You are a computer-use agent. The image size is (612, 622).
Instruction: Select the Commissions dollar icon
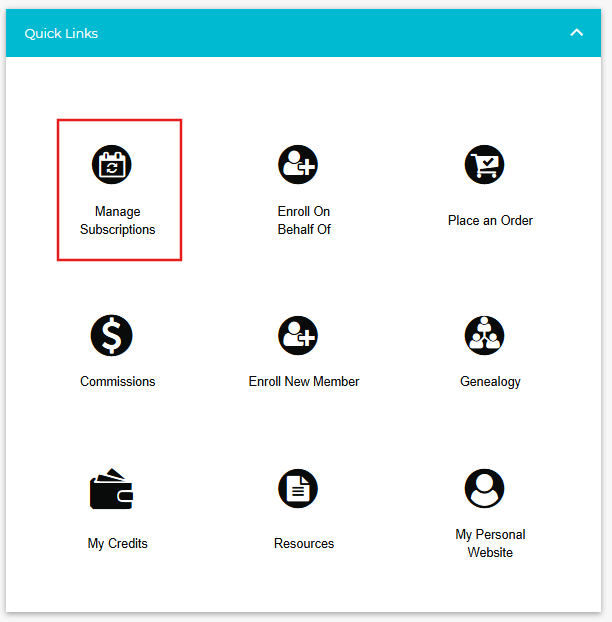pyautogui.click(x=111, y=336)
